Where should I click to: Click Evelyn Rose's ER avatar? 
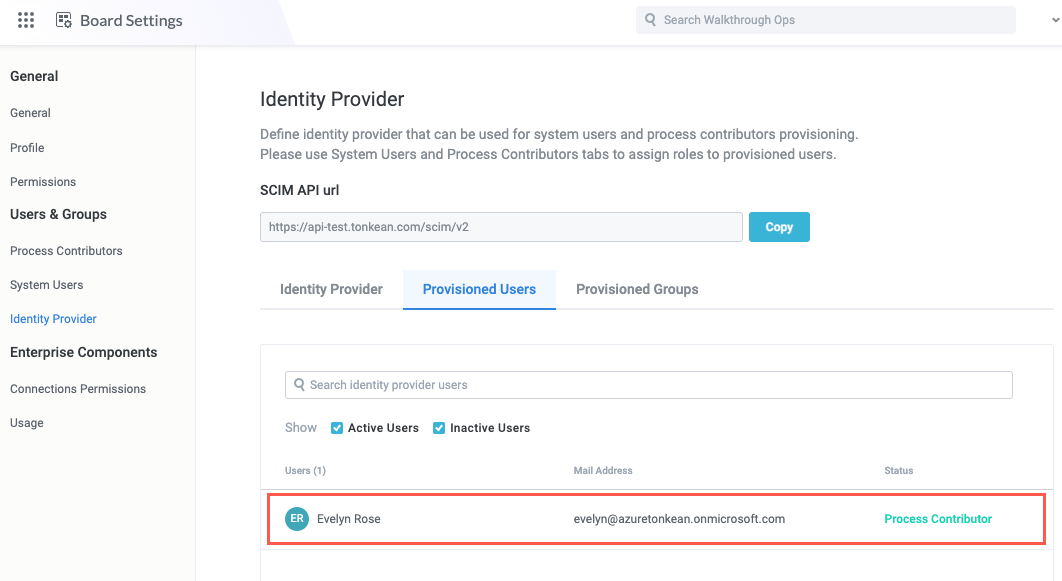[x=296, y=519]
